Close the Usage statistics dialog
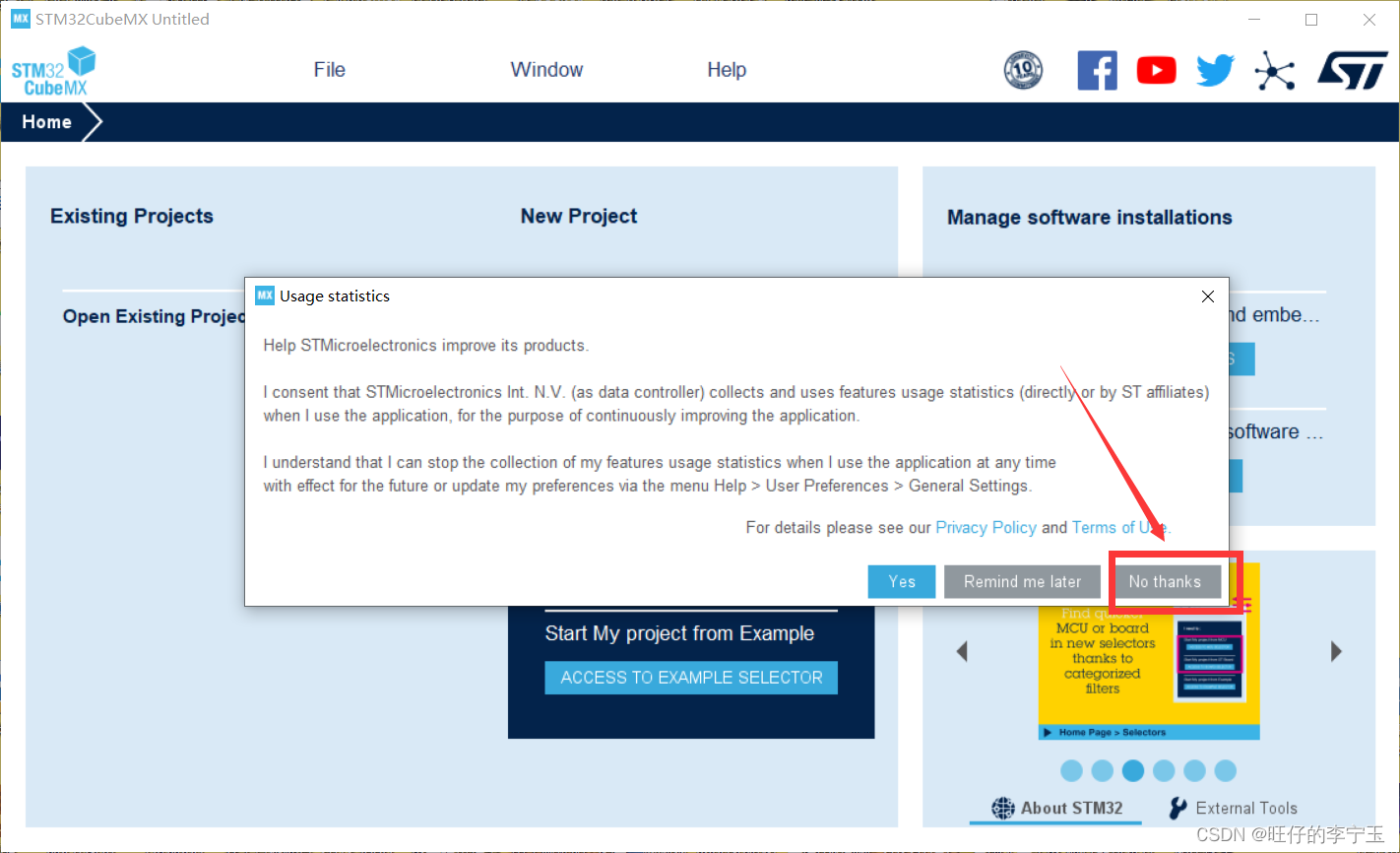Screen dimensions: 1400x853 pos(1208,296)
